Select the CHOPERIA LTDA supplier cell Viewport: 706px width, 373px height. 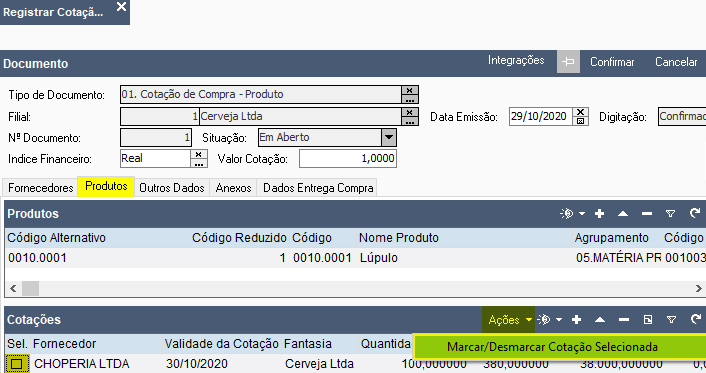(96, 364)
